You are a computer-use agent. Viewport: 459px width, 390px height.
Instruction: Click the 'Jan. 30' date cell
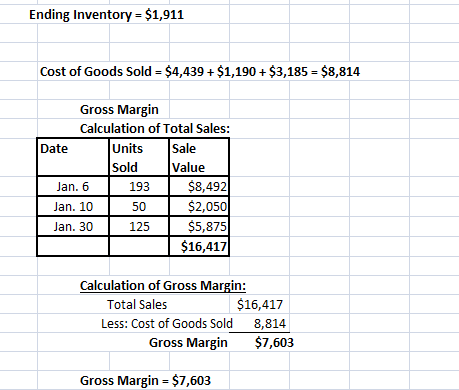point(73,226)
